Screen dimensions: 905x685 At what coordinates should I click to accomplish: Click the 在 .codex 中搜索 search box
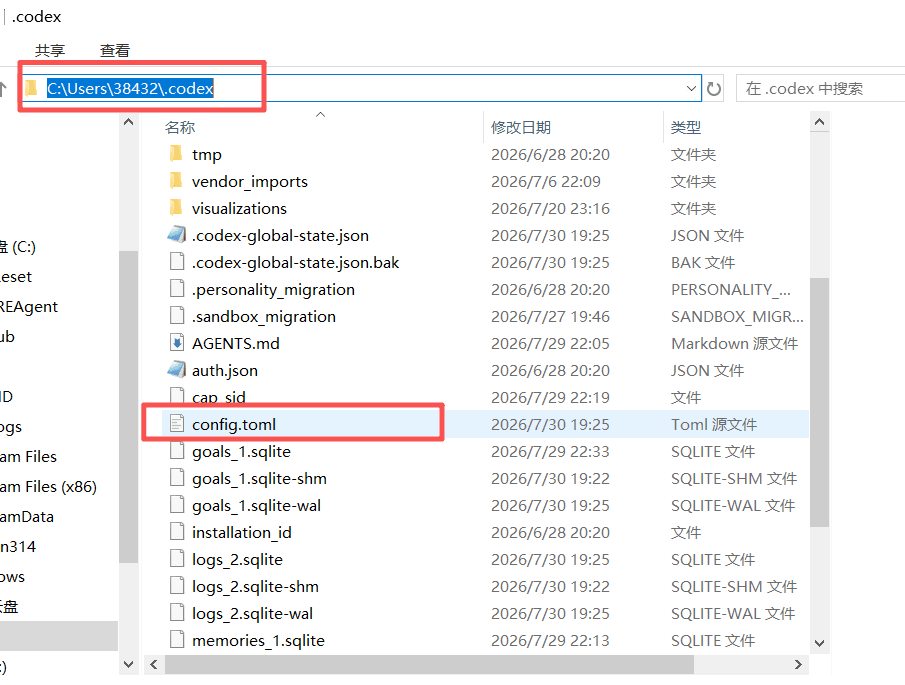(x=820, y=88)
